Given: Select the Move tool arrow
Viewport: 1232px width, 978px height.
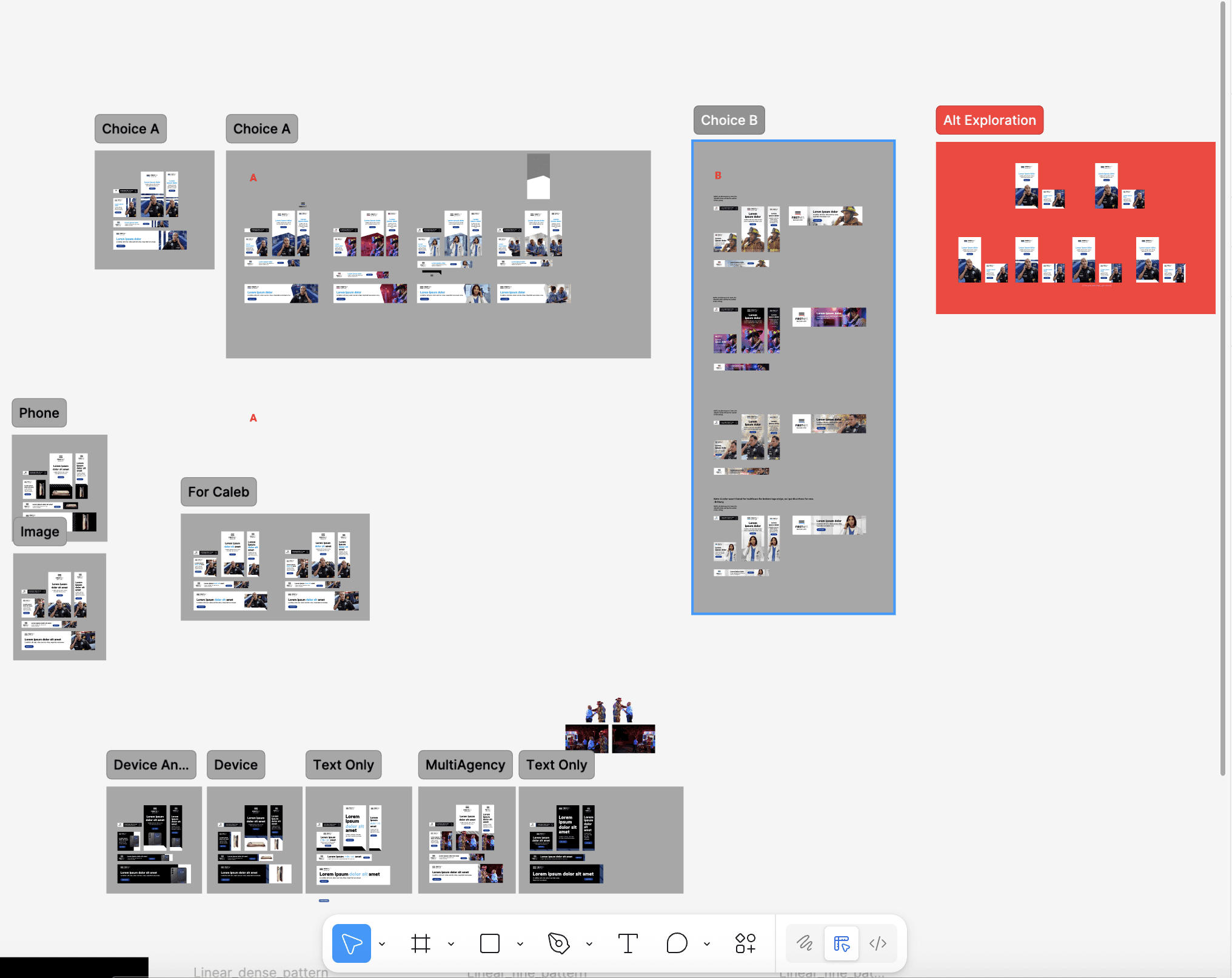Looking at the screenshot, I should [x=351, y=943].
